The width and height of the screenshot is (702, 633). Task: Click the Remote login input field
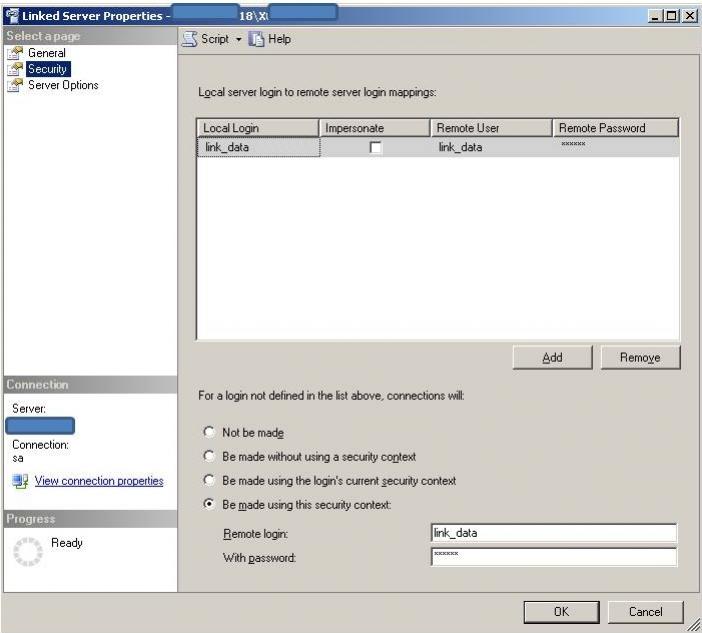(554, 533)
